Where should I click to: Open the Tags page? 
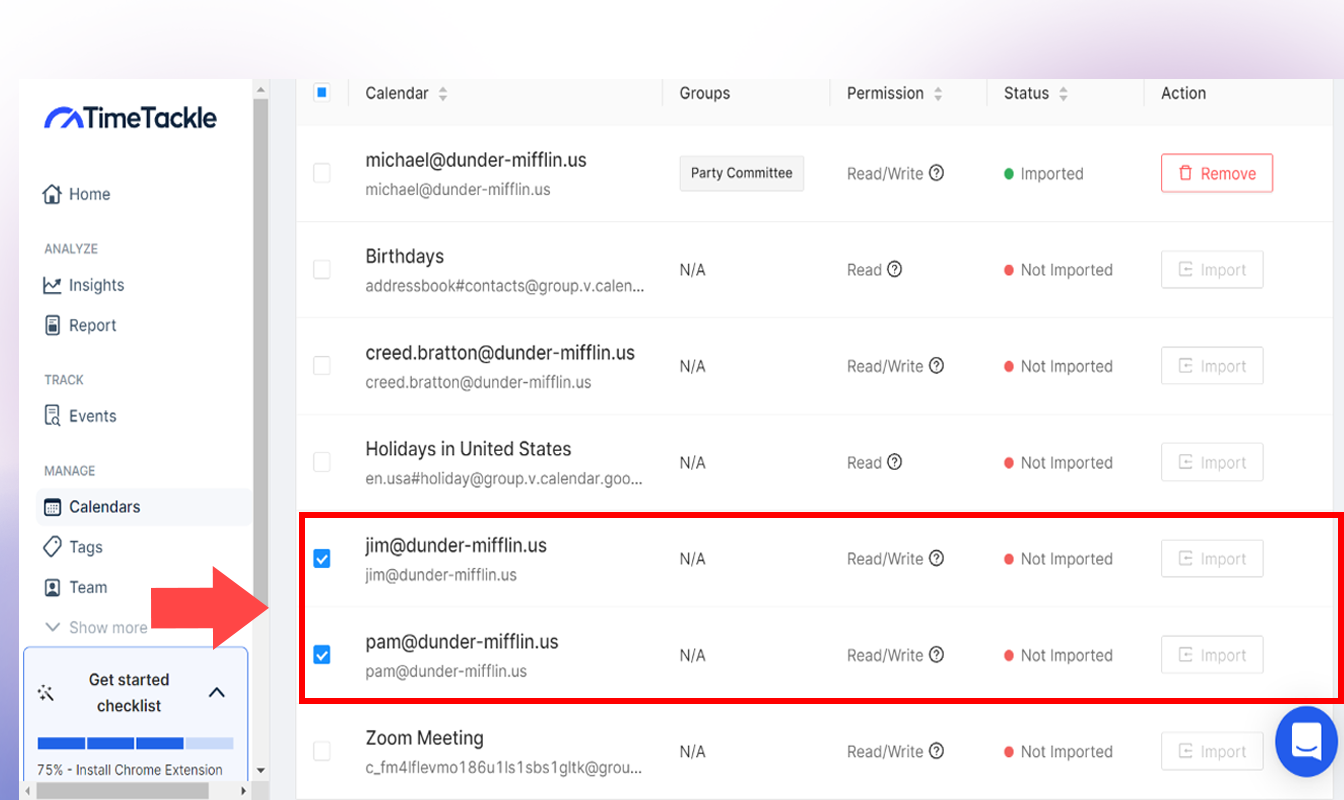pyautogui.click(x=73, y=547)
